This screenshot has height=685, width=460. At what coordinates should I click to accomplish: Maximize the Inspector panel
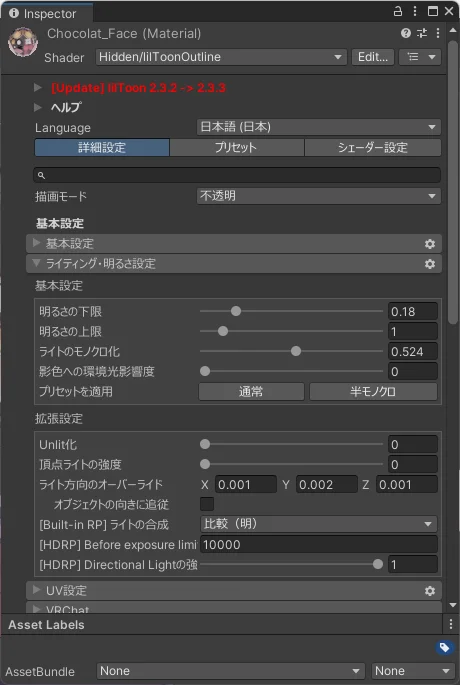point(432,12)
